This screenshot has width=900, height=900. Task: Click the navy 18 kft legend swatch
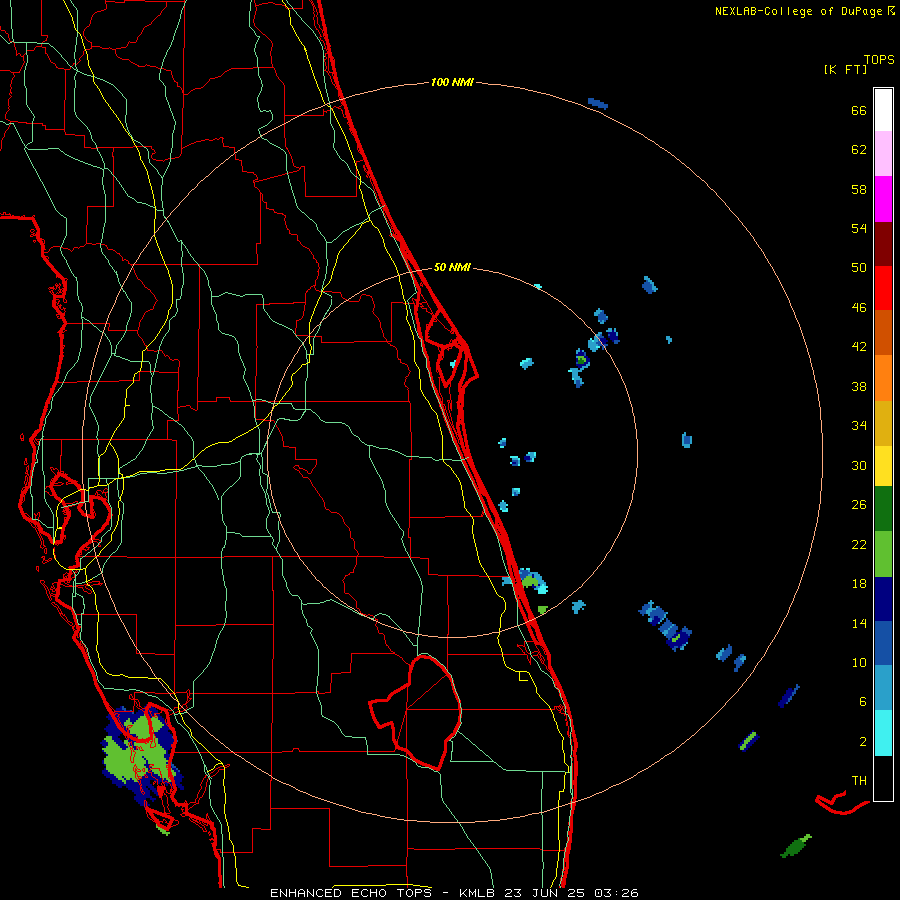[x=883, y=599]
